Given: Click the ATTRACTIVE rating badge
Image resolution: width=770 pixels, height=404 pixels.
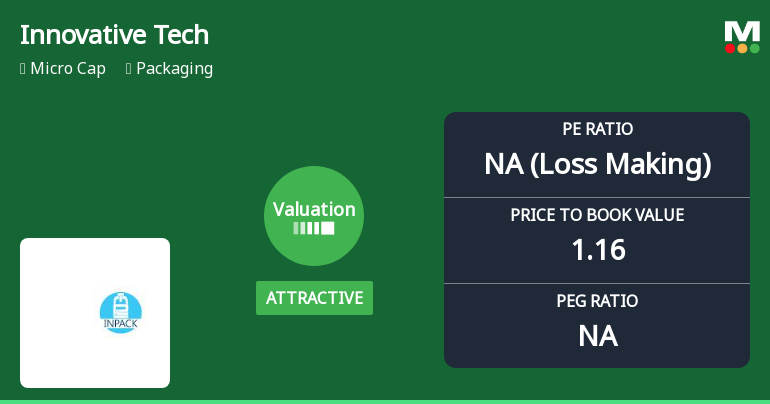Looking at the screenshot, I should (314, 298).
